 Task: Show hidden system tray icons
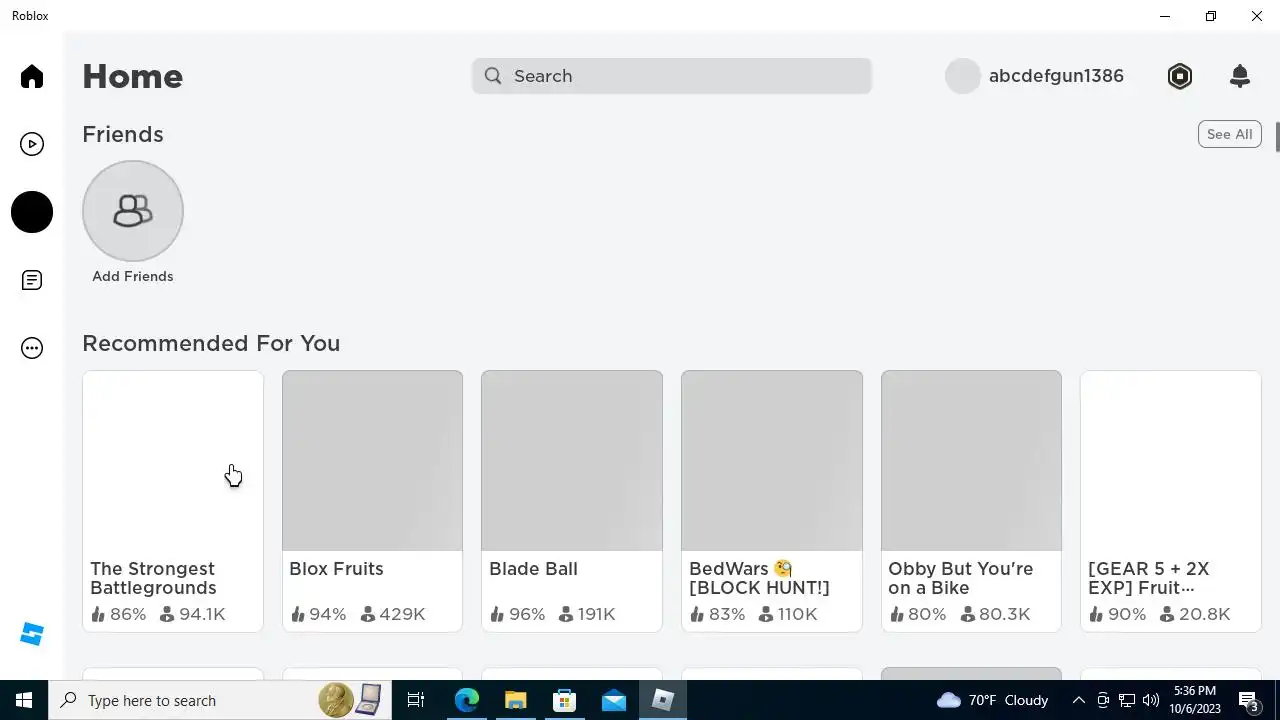(1078, 700)
